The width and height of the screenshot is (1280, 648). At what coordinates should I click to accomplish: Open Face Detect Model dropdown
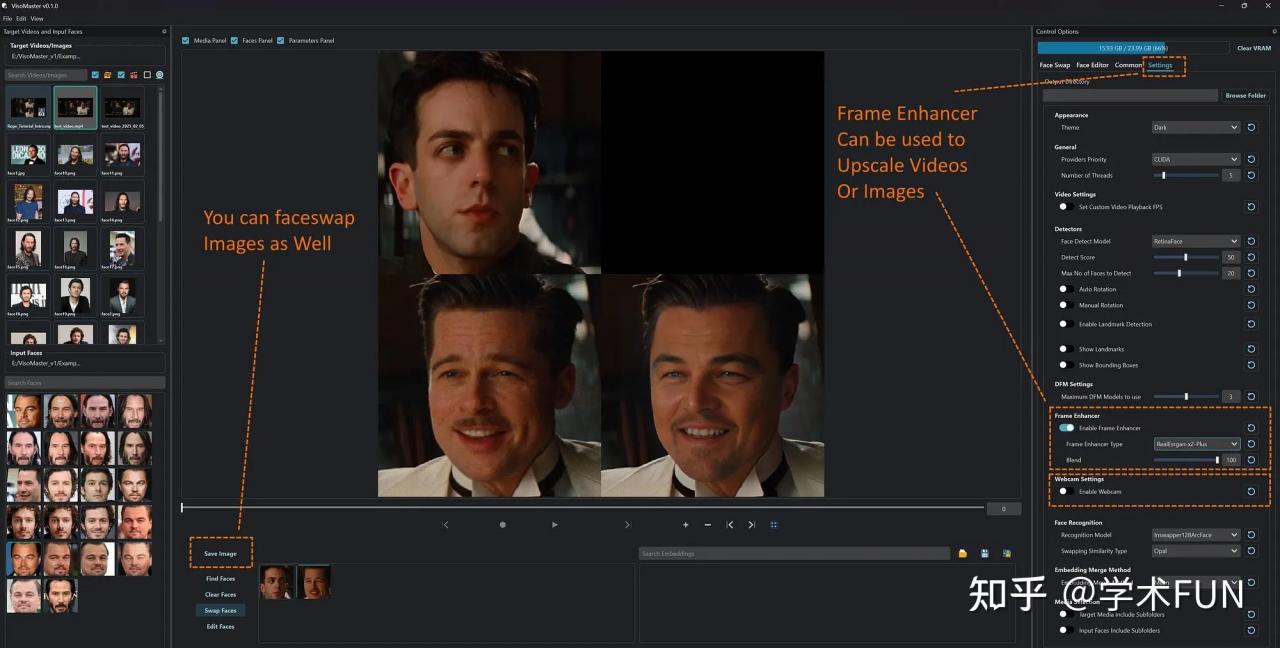[x=1196, y=241]
